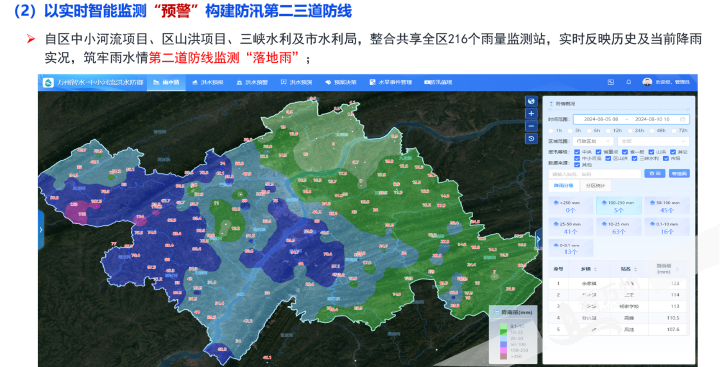The height and width of the screenshot is (367, 720).
Task: Click the app logo in top-left header
Action: coord(48,83)
